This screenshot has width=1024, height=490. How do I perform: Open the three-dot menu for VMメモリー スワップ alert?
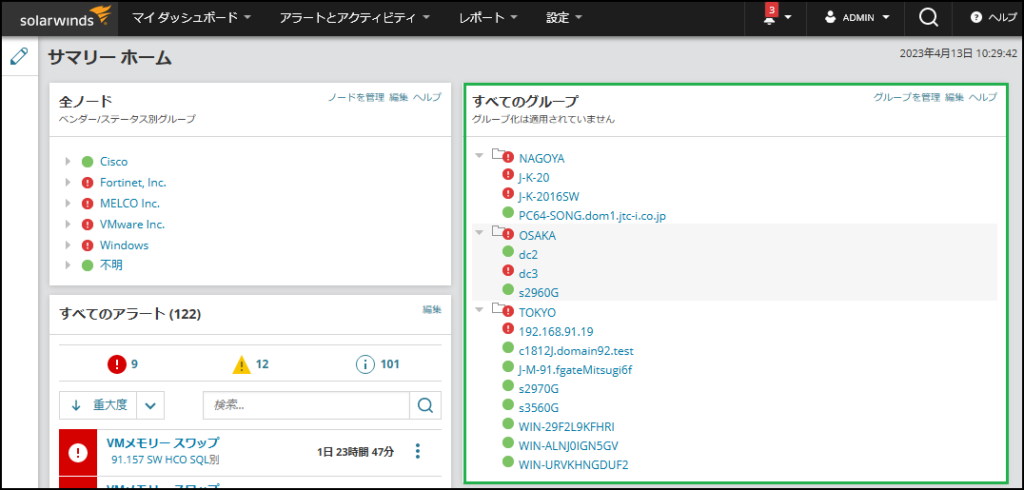tap(418, 451)
